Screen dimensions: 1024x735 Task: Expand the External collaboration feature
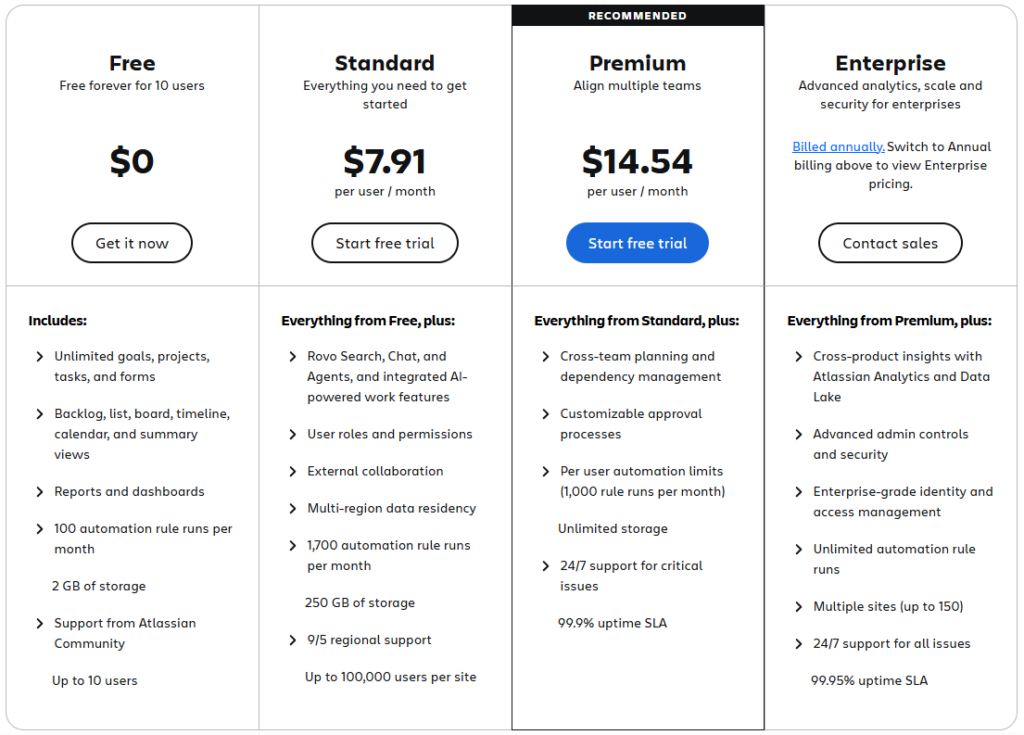point(293,471)
